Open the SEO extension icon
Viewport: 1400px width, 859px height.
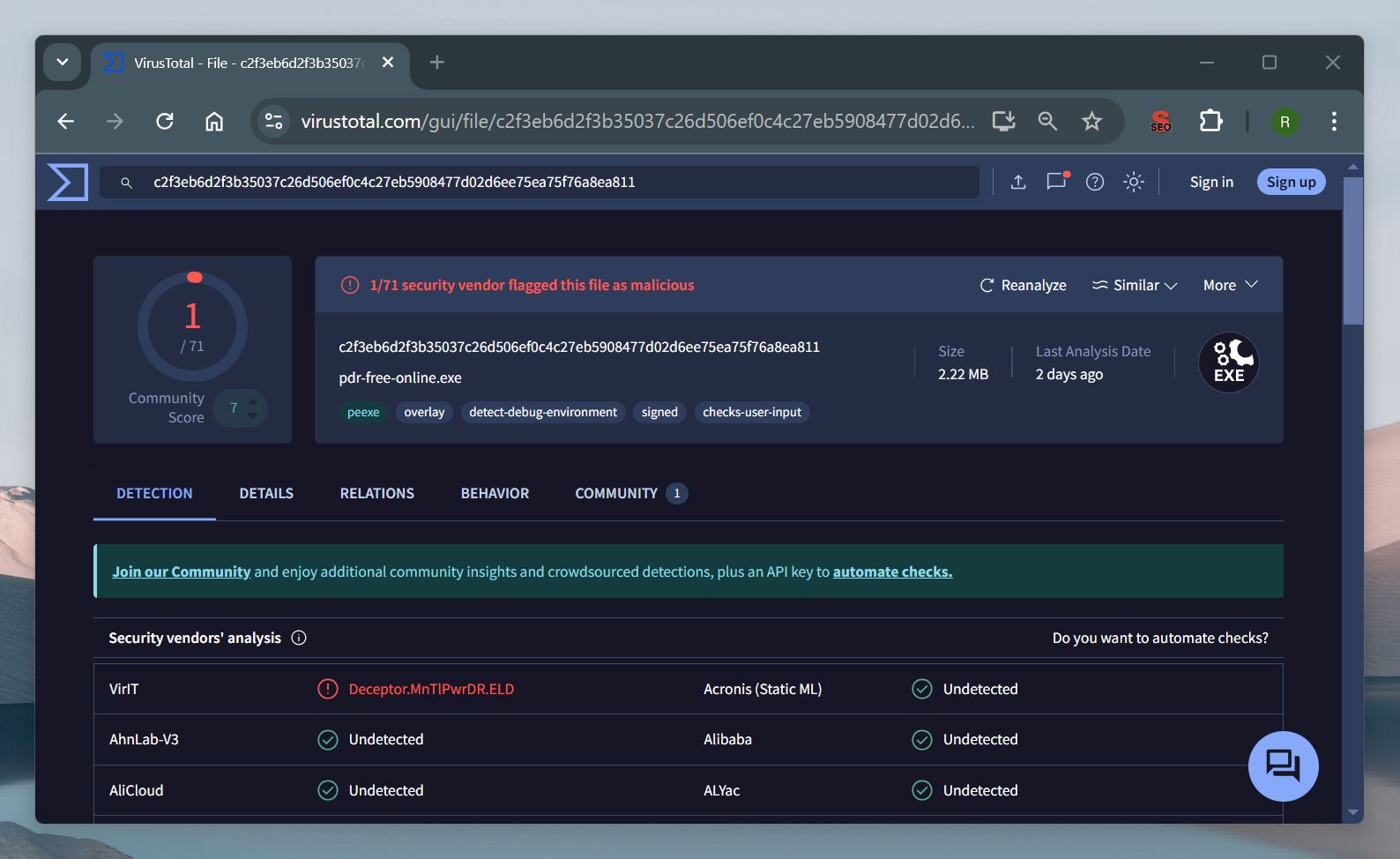[x=1161, y=121]
